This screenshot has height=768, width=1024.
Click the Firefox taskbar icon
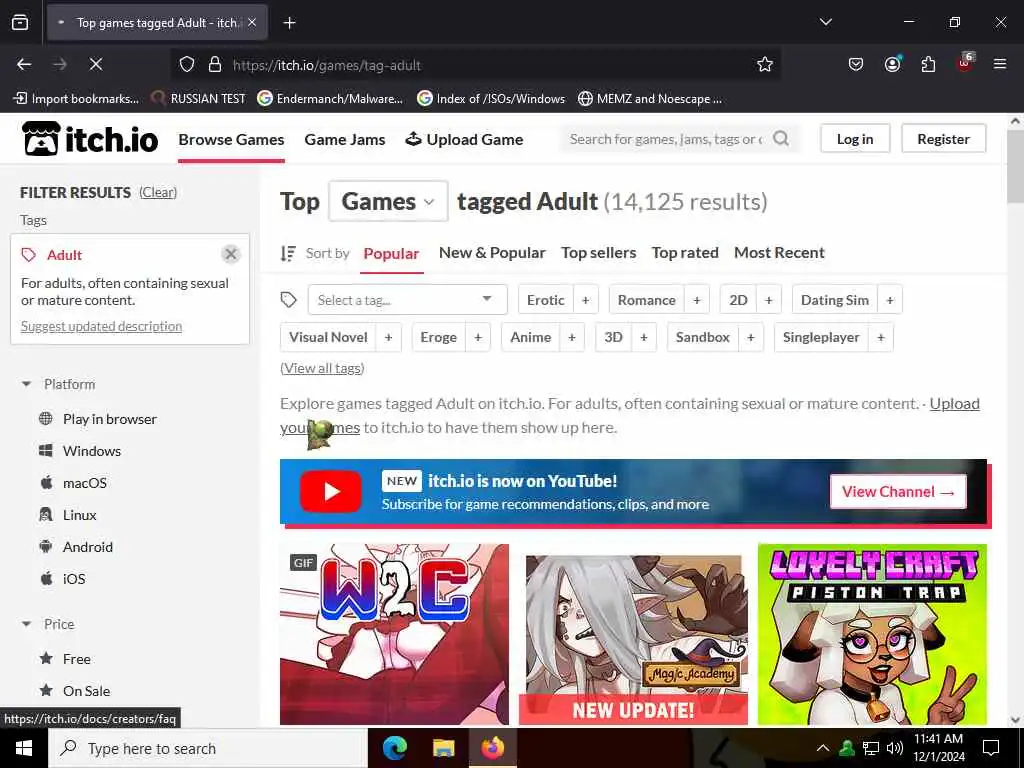coord(492,748)
